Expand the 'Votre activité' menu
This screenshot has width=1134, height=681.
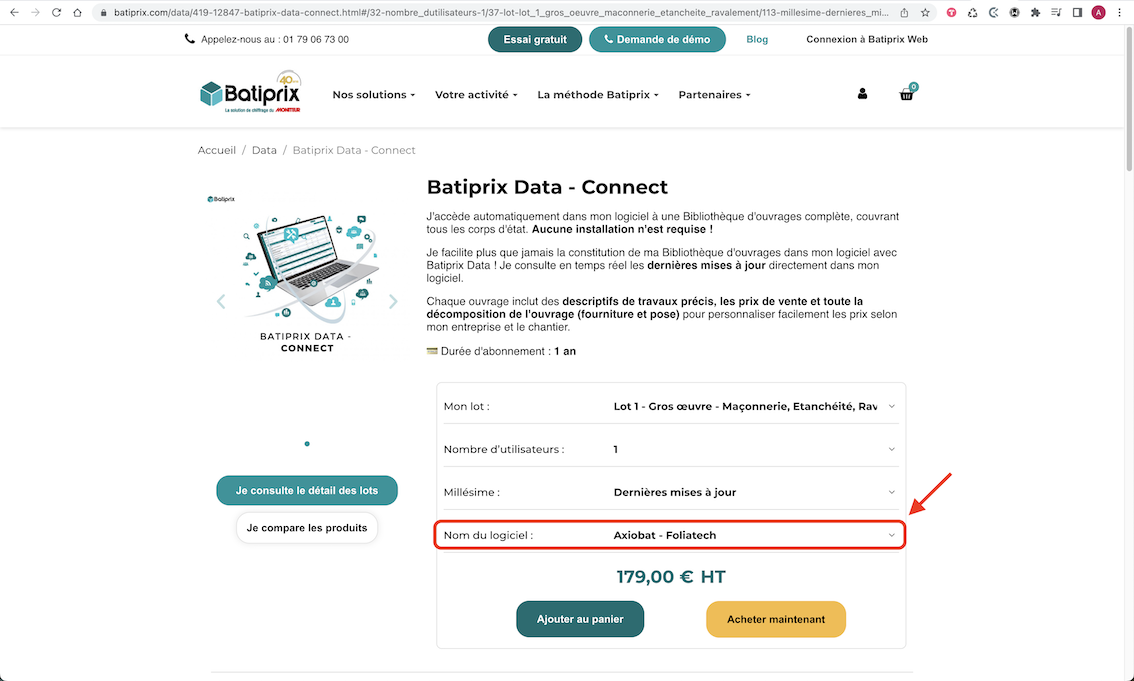476,95
